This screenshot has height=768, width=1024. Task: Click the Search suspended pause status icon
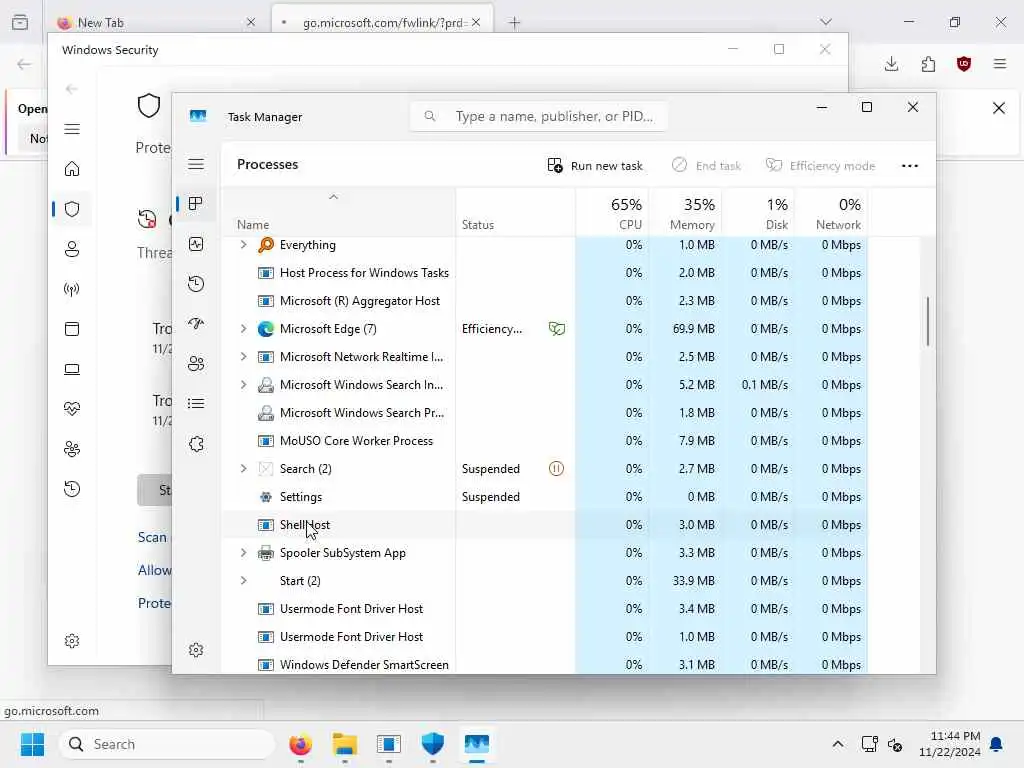click(x=556, y=468)
